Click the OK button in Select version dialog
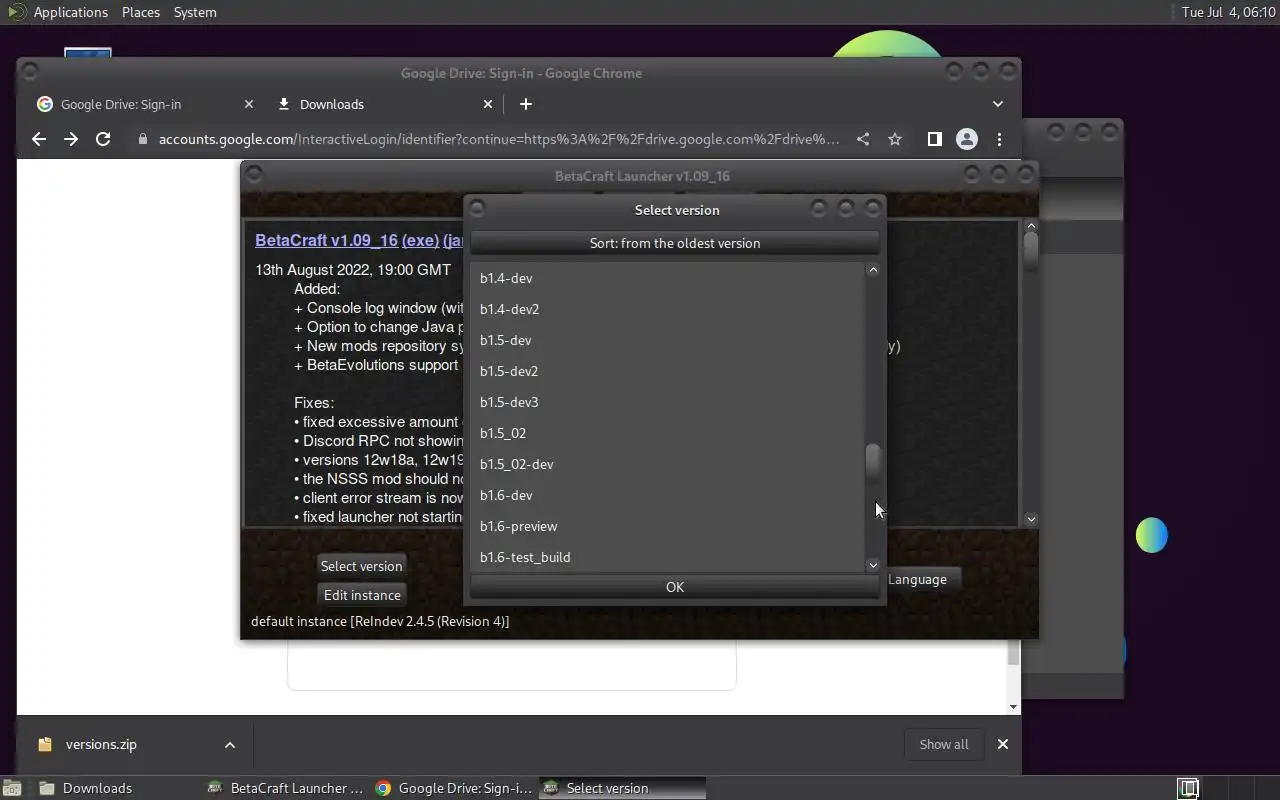The height and width of the screenshot is (800, 1280). click(675, 587)
